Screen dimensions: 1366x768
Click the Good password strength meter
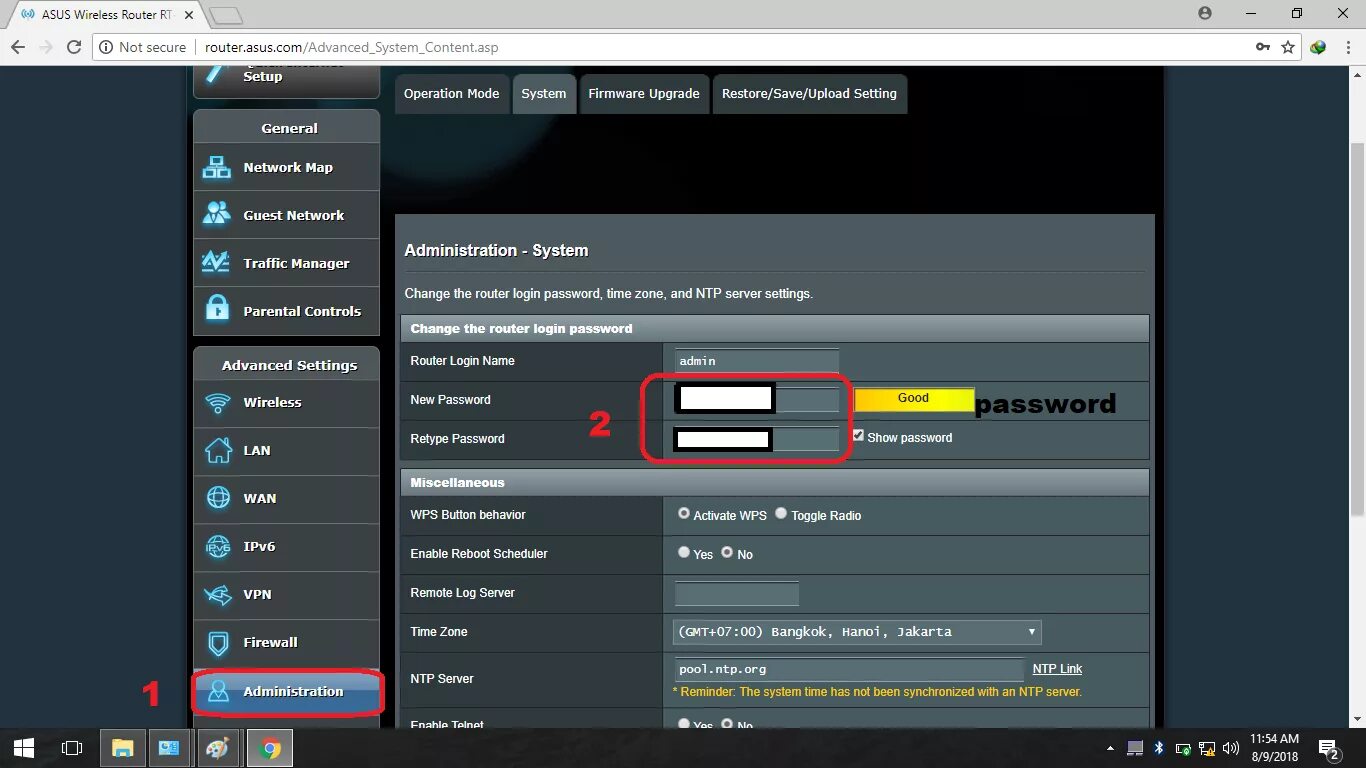coord(914,398)
